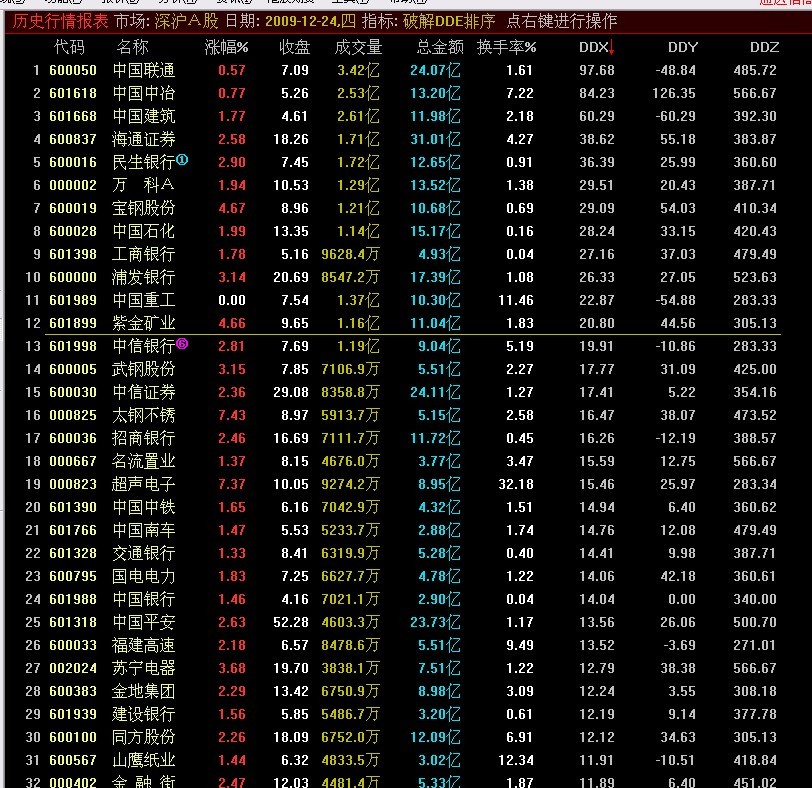
Task: Select stock code 601998
Action: 73,346
